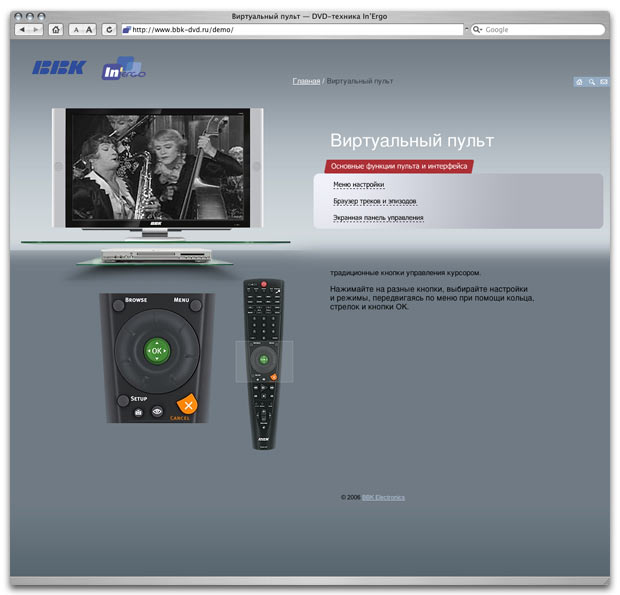Open the "Меню настройки" link
620x595 pixels.
[x=358, y=185]
